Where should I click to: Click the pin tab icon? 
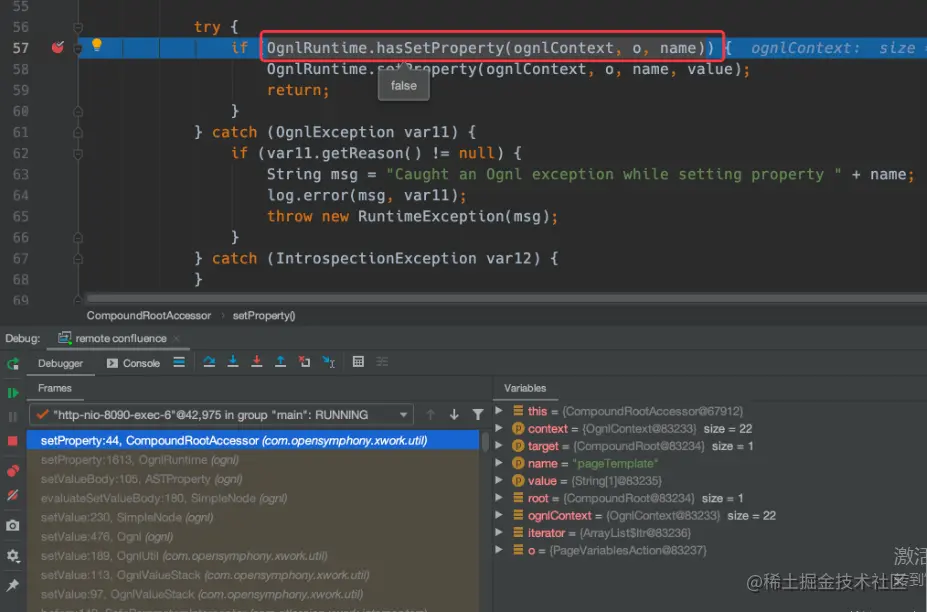click(x=12, y=585)
